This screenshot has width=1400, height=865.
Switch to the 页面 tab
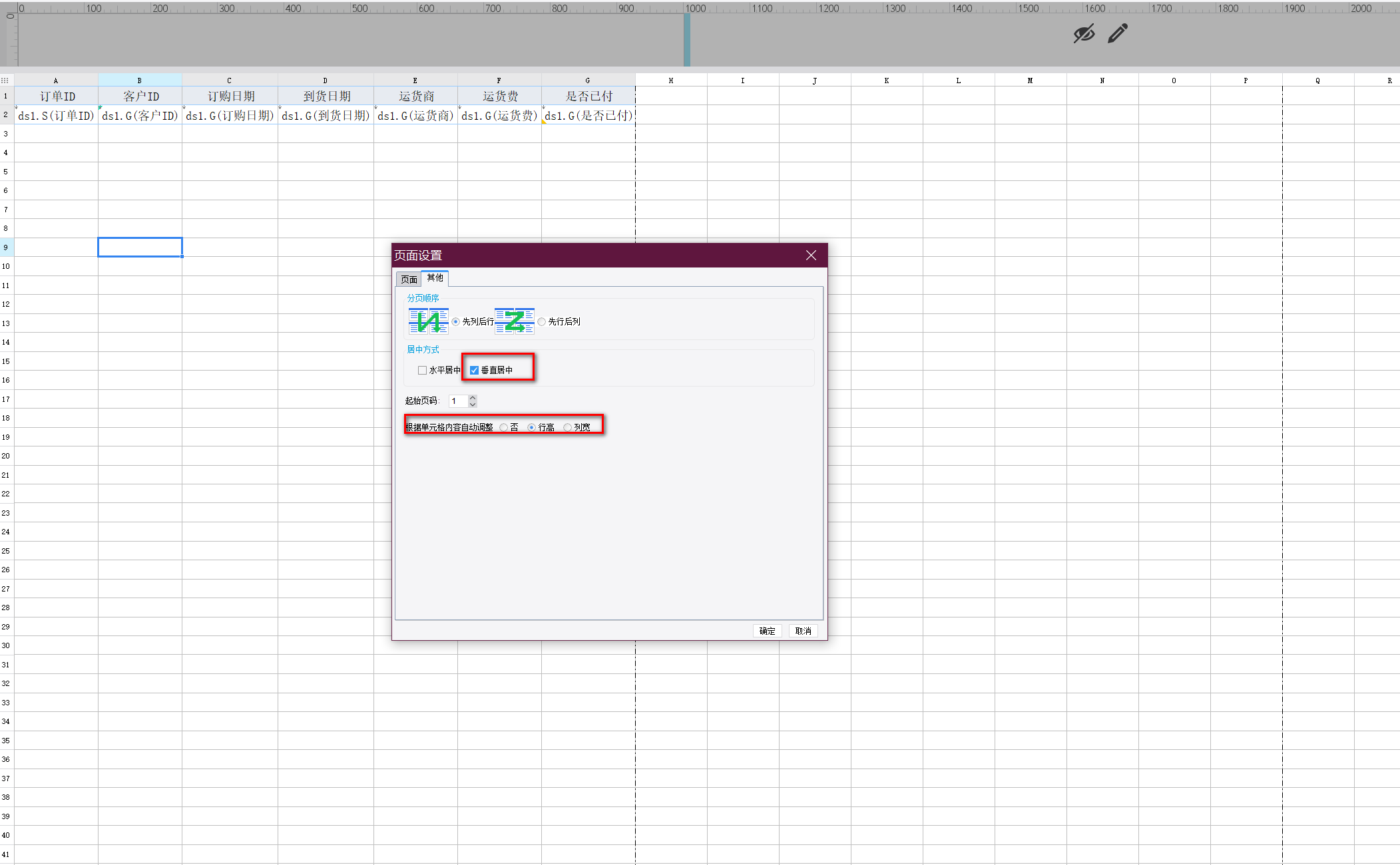[x=409, y=279]
